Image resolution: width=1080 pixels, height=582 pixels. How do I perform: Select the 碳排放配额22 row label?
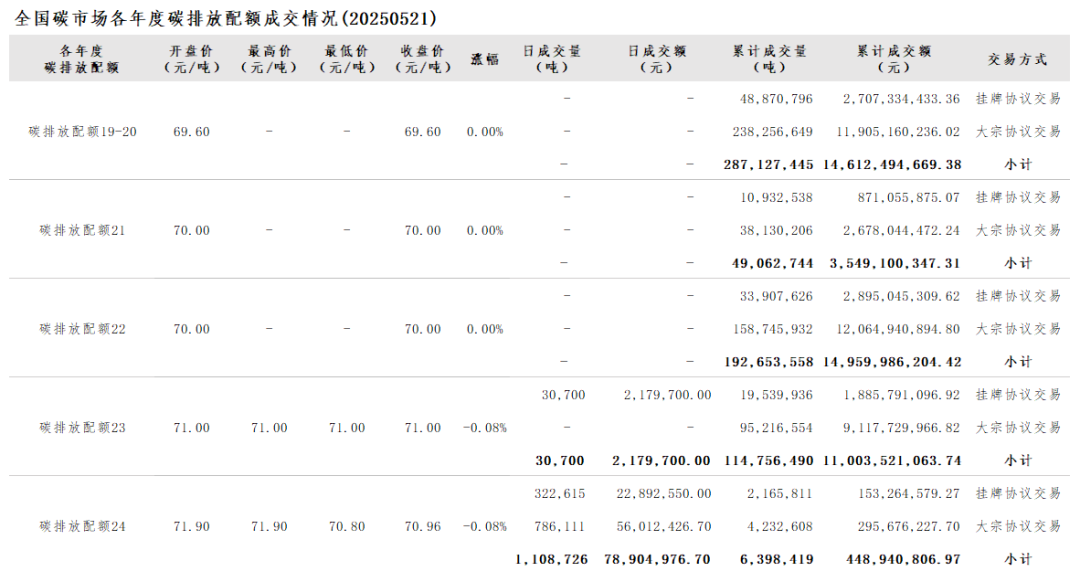coord(83,329)
